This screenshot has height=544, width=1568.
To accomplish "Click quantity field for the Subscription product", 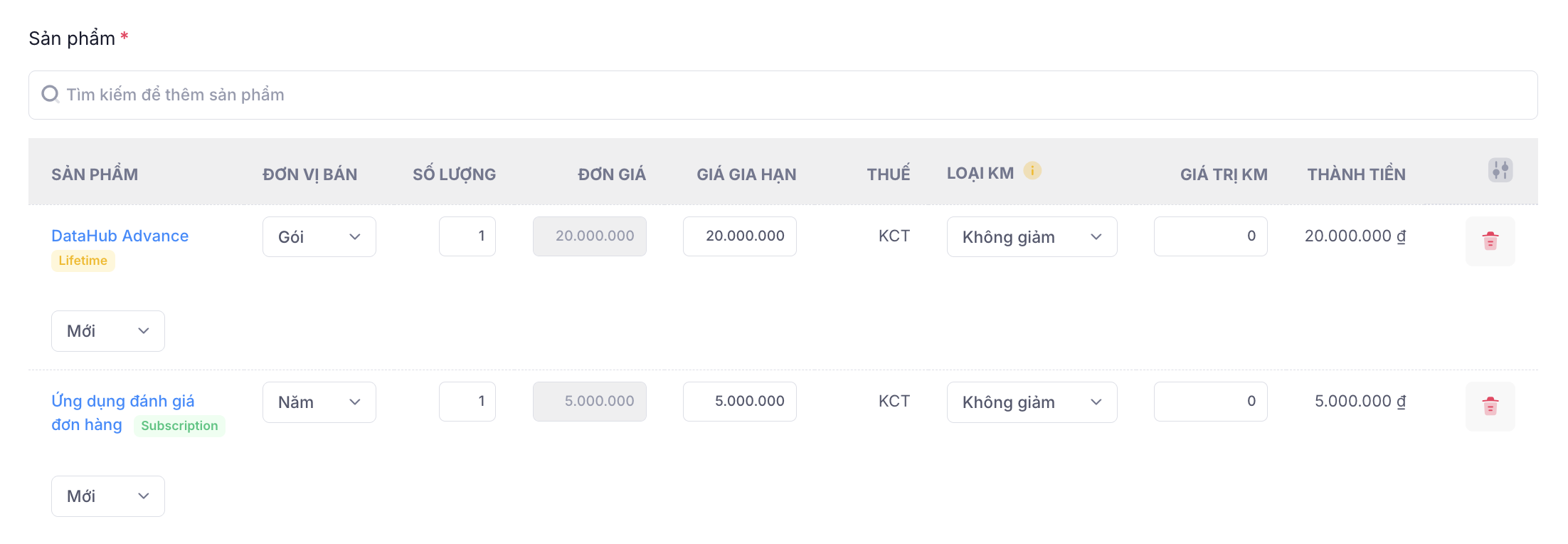I will click(x=467, y=402).
